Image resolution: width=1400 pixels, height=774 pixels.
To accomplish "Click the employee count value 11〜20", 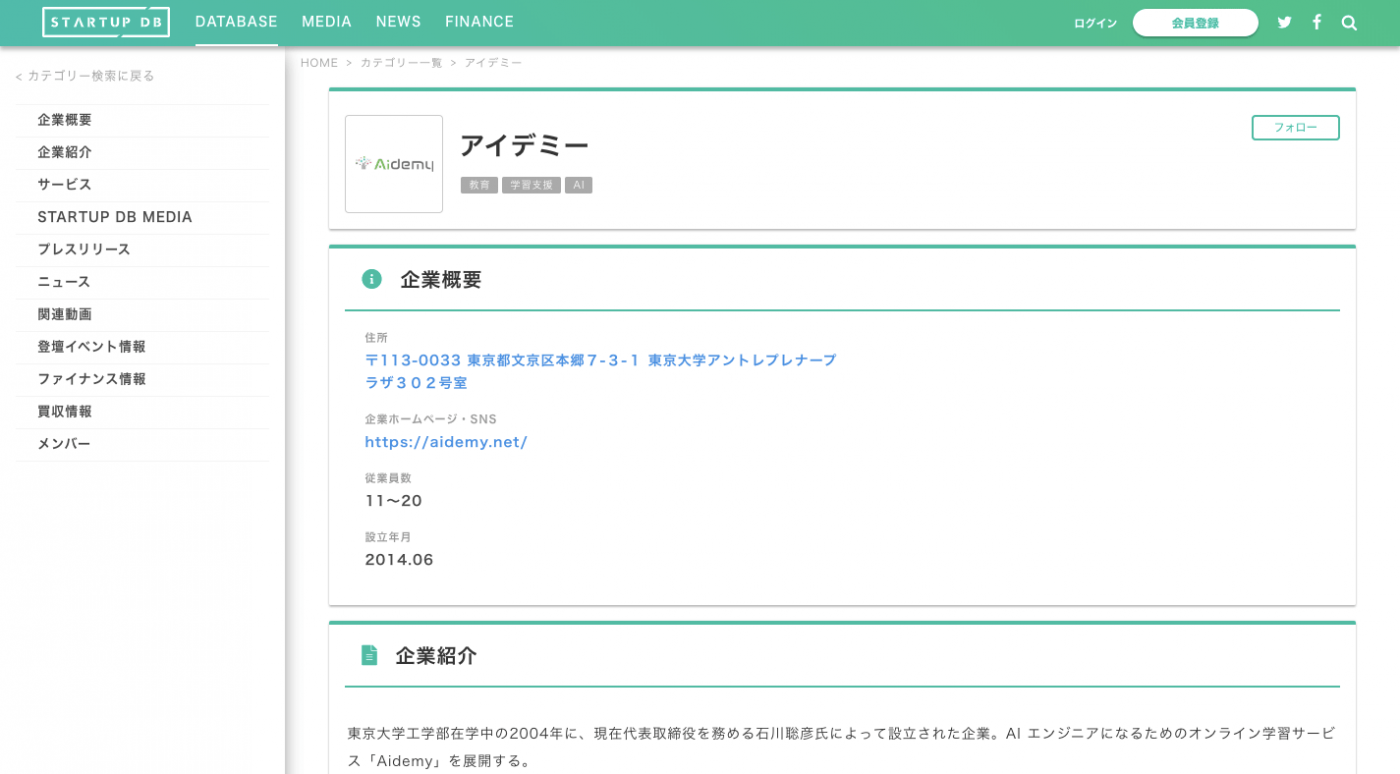I will (394, 501).
